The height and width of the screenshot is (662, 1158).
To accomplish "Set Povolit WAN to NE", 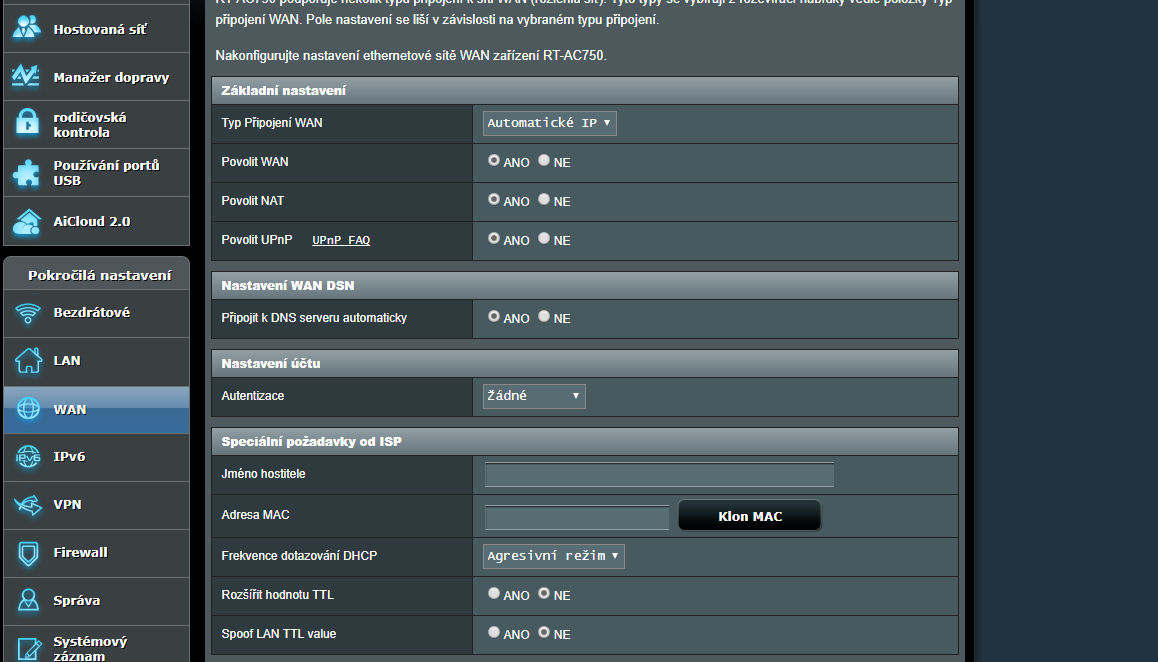I will click(544, 160).
